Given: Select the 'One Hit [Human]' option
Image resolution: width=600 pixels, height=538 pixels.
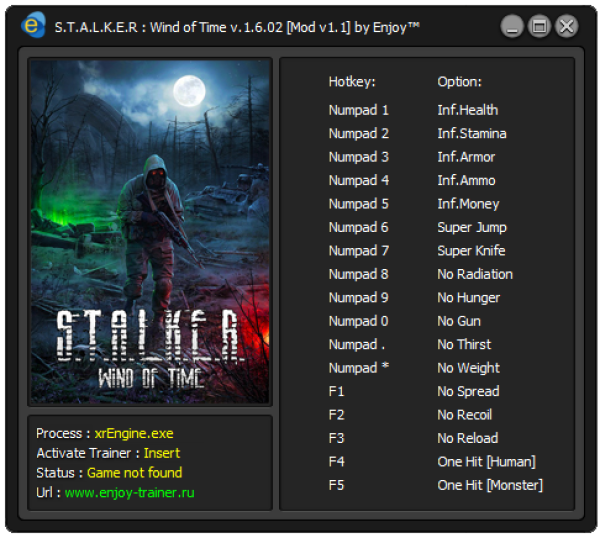Looking at the screenshot, I should [x=486, y=462].
